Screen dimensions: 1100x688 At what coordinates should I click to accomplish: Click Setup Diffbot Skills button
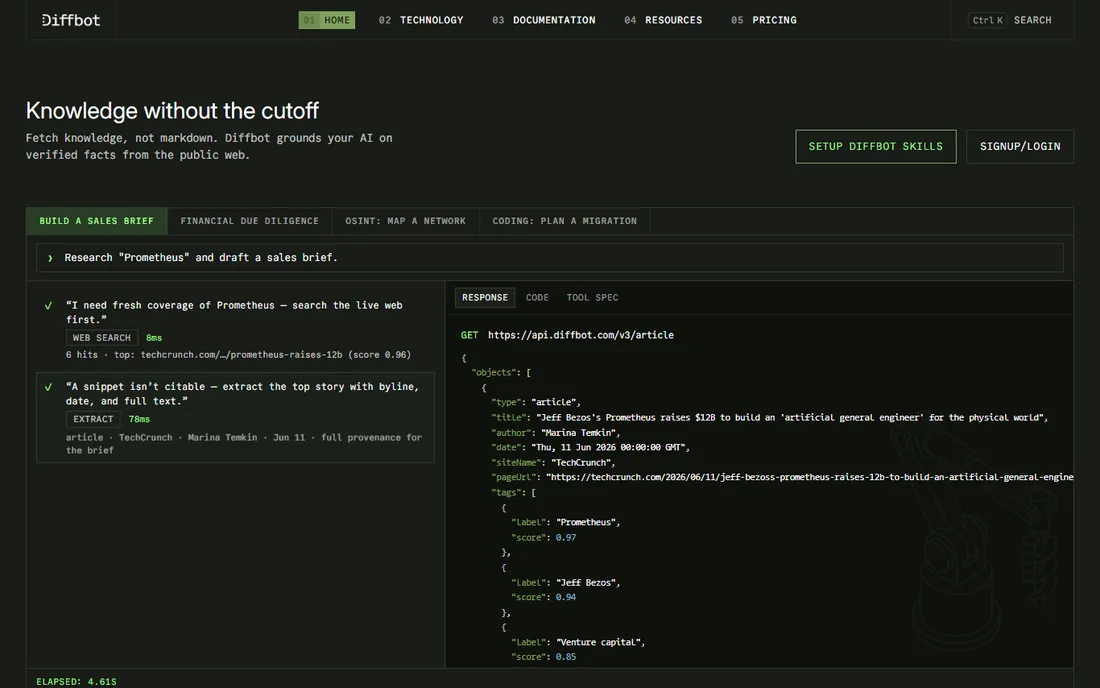point(876,147)
